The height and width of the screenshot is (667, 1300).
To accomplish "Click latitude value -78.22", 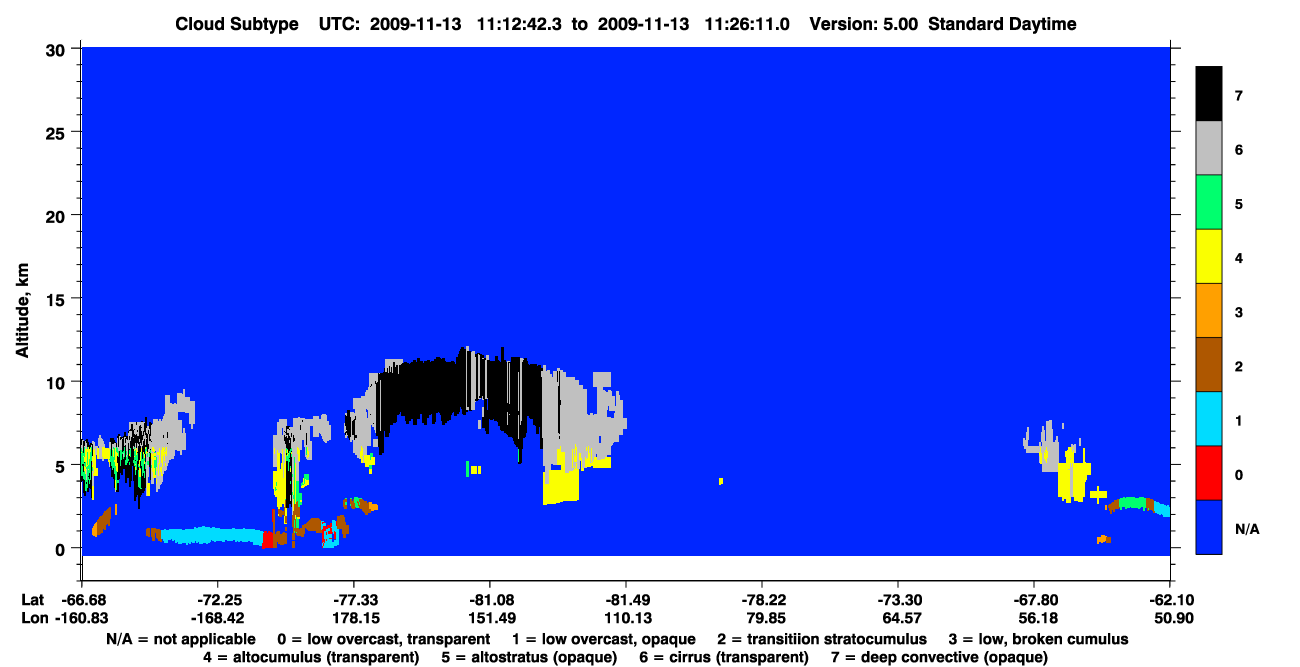I will point(762,600).
